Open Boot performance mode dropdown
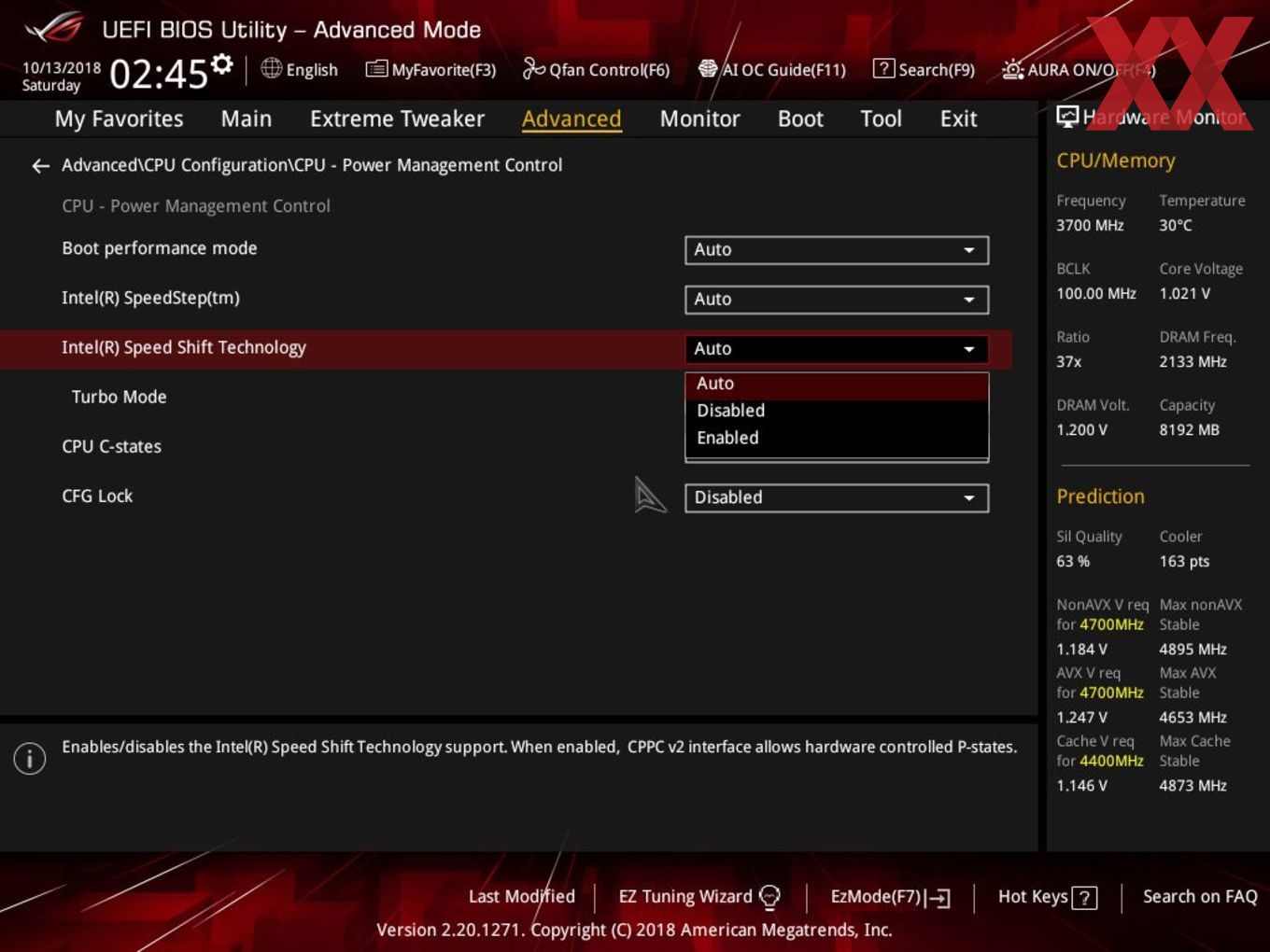The height and width of the screenshot is (952, 1270). [837, 250]
